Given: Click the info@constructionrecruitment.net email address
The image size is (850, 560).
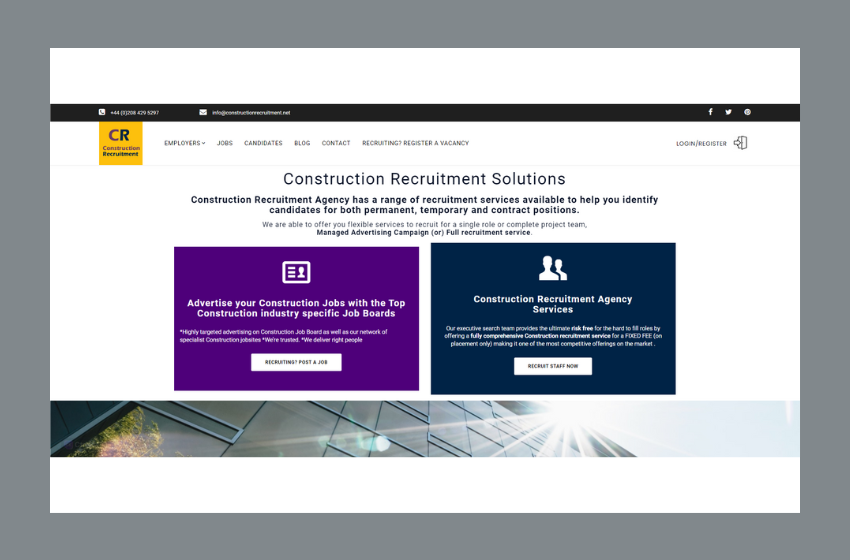Looking at the screenshot, I should (x=251, y=113).
